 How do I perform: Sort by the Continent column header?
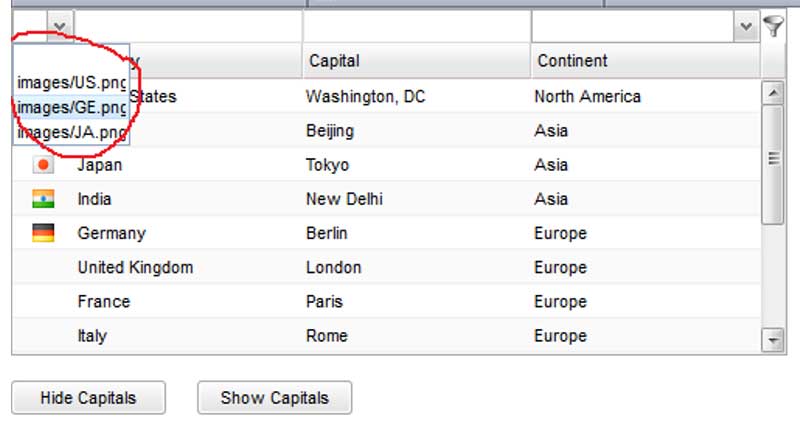tap(645, 61)
